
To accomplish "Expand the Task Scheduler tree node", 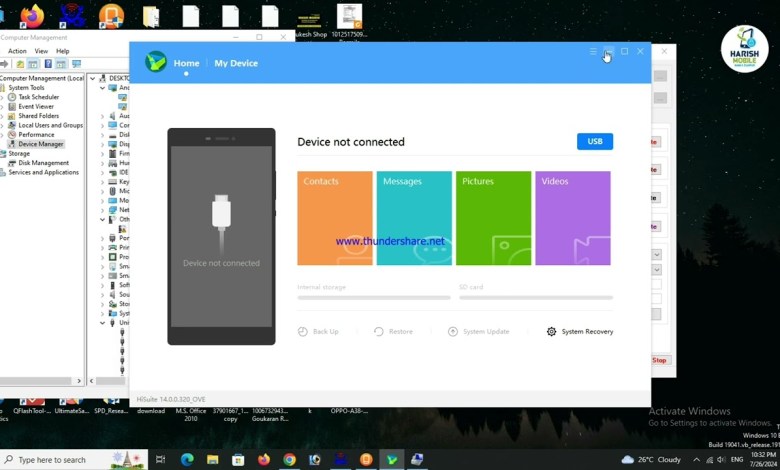I will point(3,97).
